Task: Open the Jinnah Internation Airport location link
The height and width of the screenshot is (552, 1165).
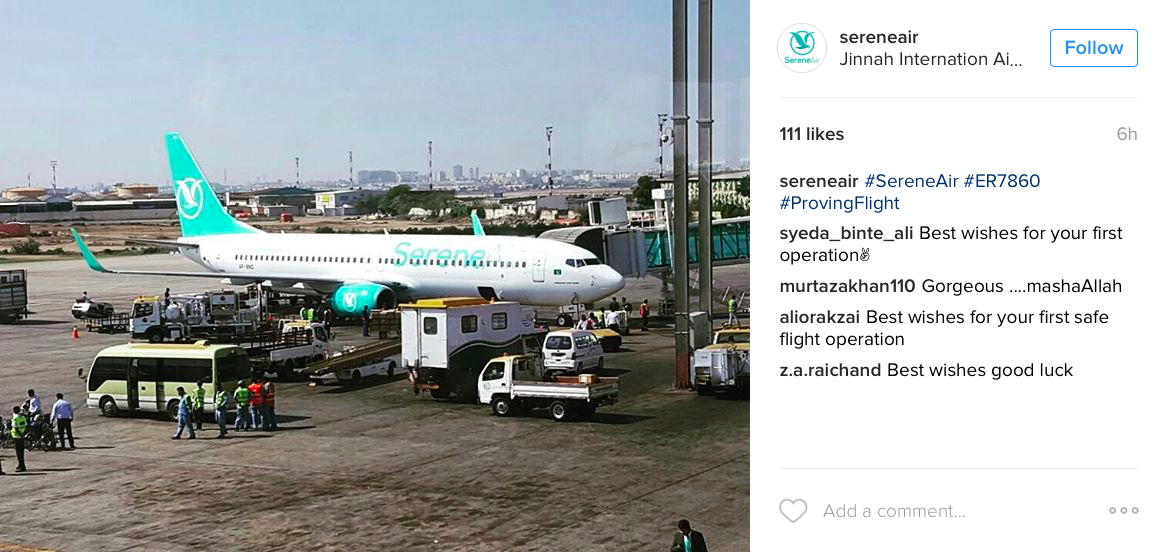Action: (931, 59)
